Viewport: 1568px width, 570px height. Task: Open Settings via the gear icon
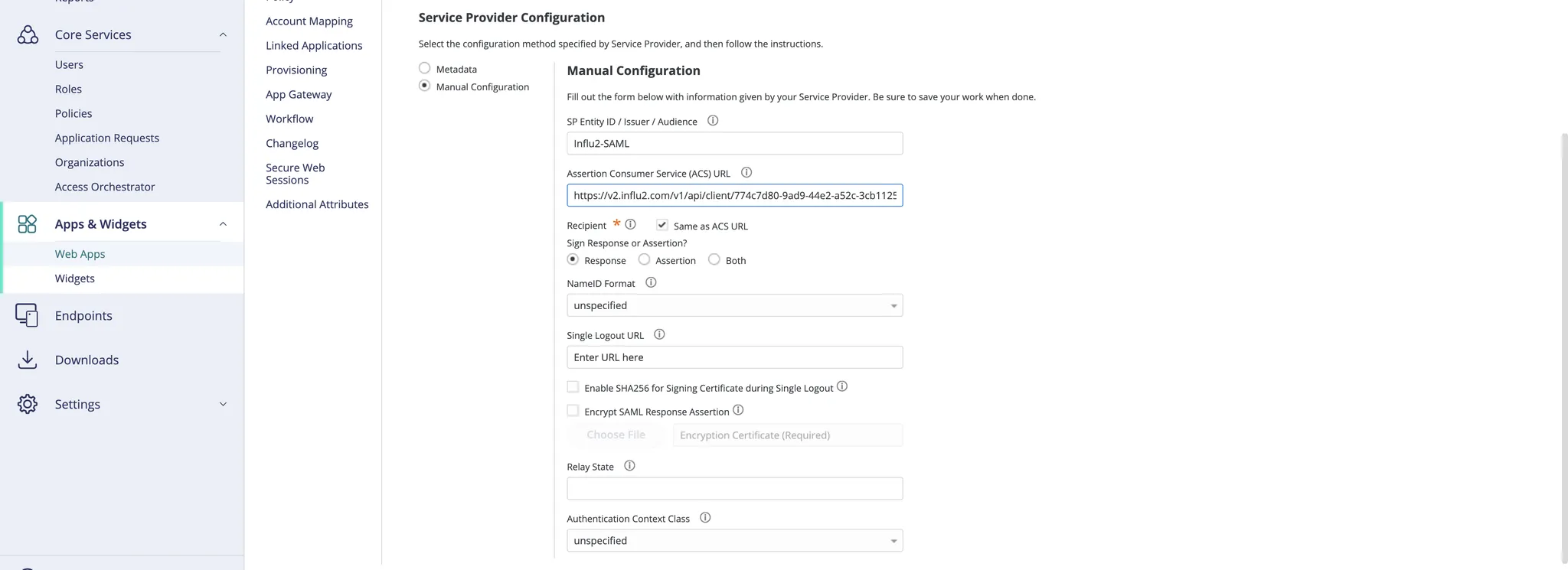point(28,404)
